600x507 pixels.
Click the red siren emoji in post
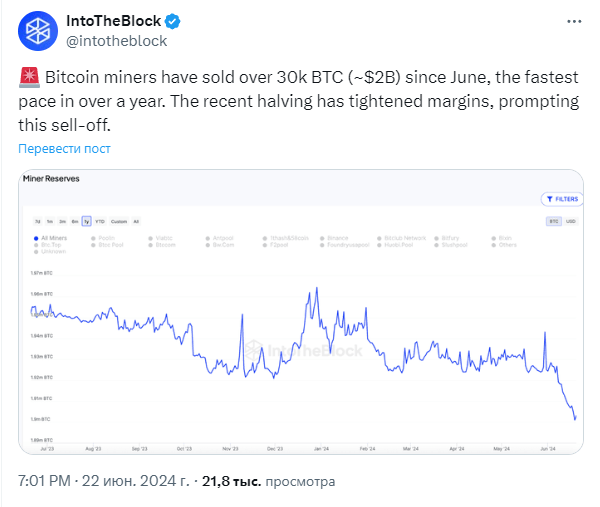[x=29, y=77]
